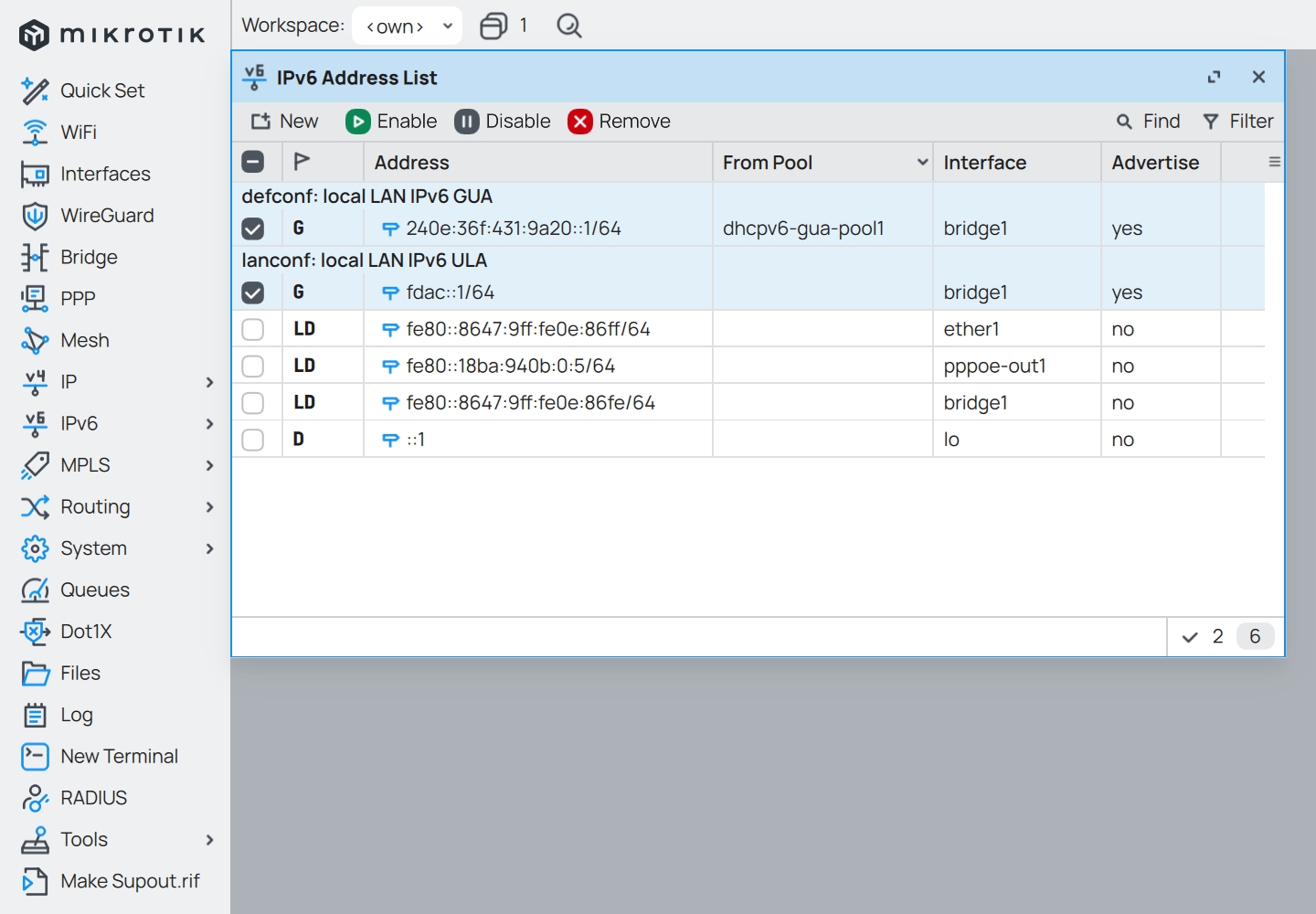1316x914 pixels.
Task: Expand the Routing submenu chevron
Action: (209, 506)
